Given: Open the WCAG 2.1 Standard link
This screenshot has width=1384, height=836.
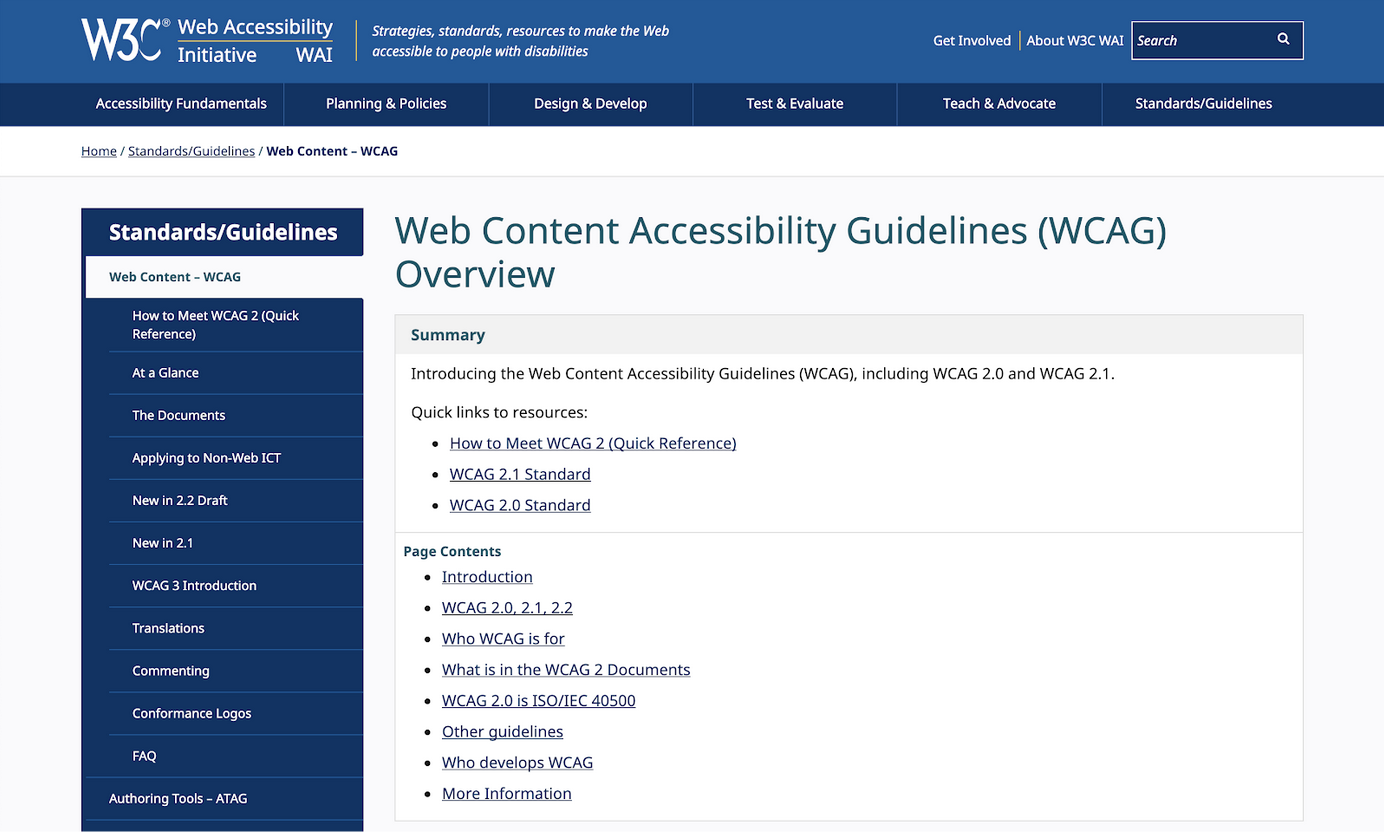Looking at the screenshot, I should pyautogui.click(x=520, y=474).
